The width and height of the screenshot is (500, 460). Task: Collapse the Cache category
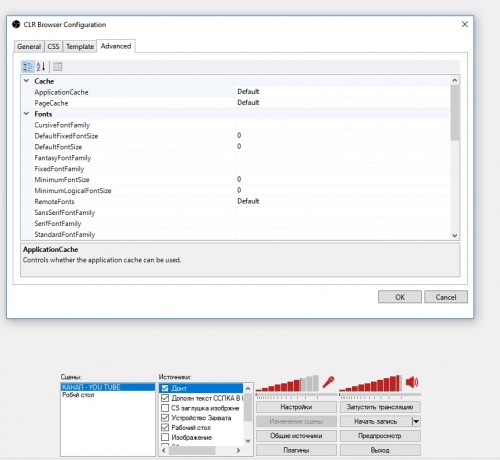click(x=26, y=81)
